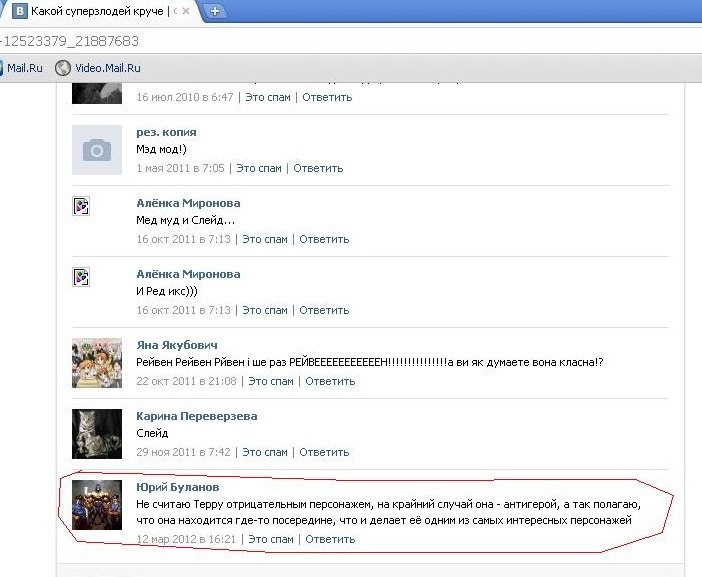Click the globe icon beside Video.Mail.Ru bookmark
702x577 pixels.
pyautogui.click(x=63, y=68)
